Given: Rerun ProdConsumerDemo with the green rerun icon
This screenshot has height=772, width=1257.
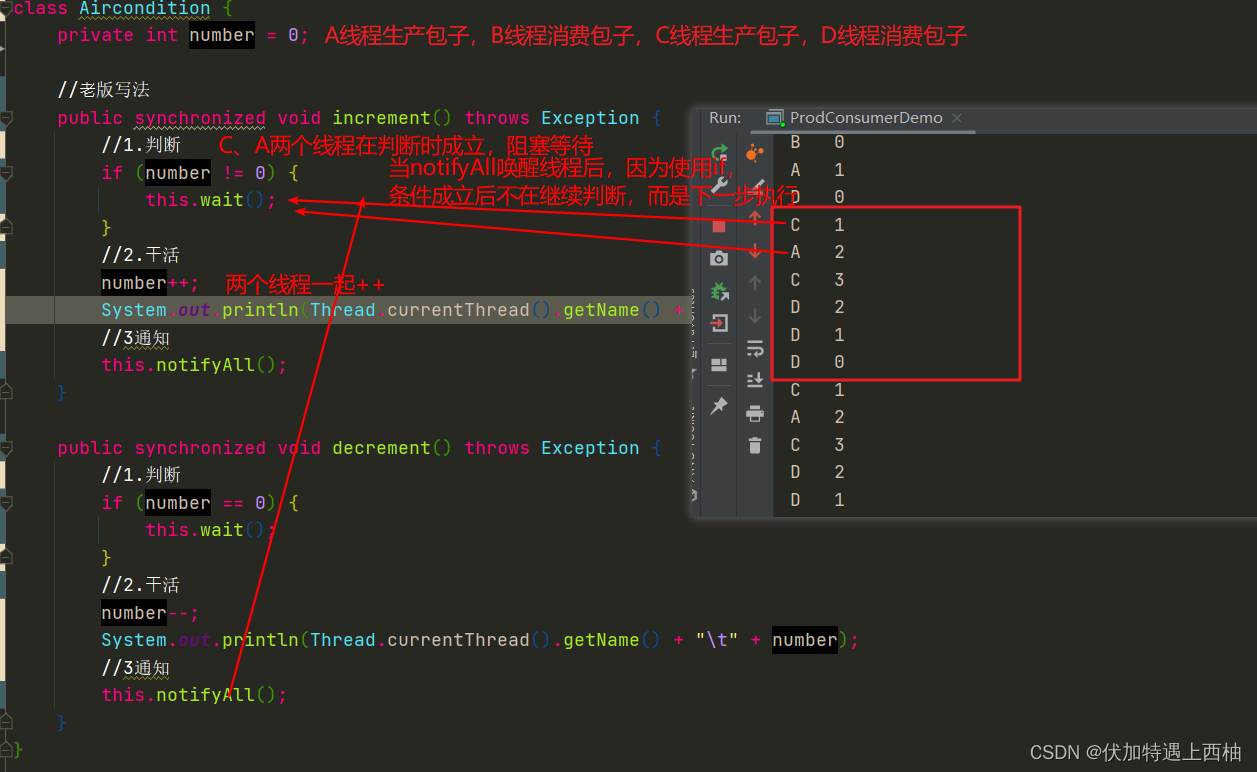Looking at the screenshot, I should [718, 153].
